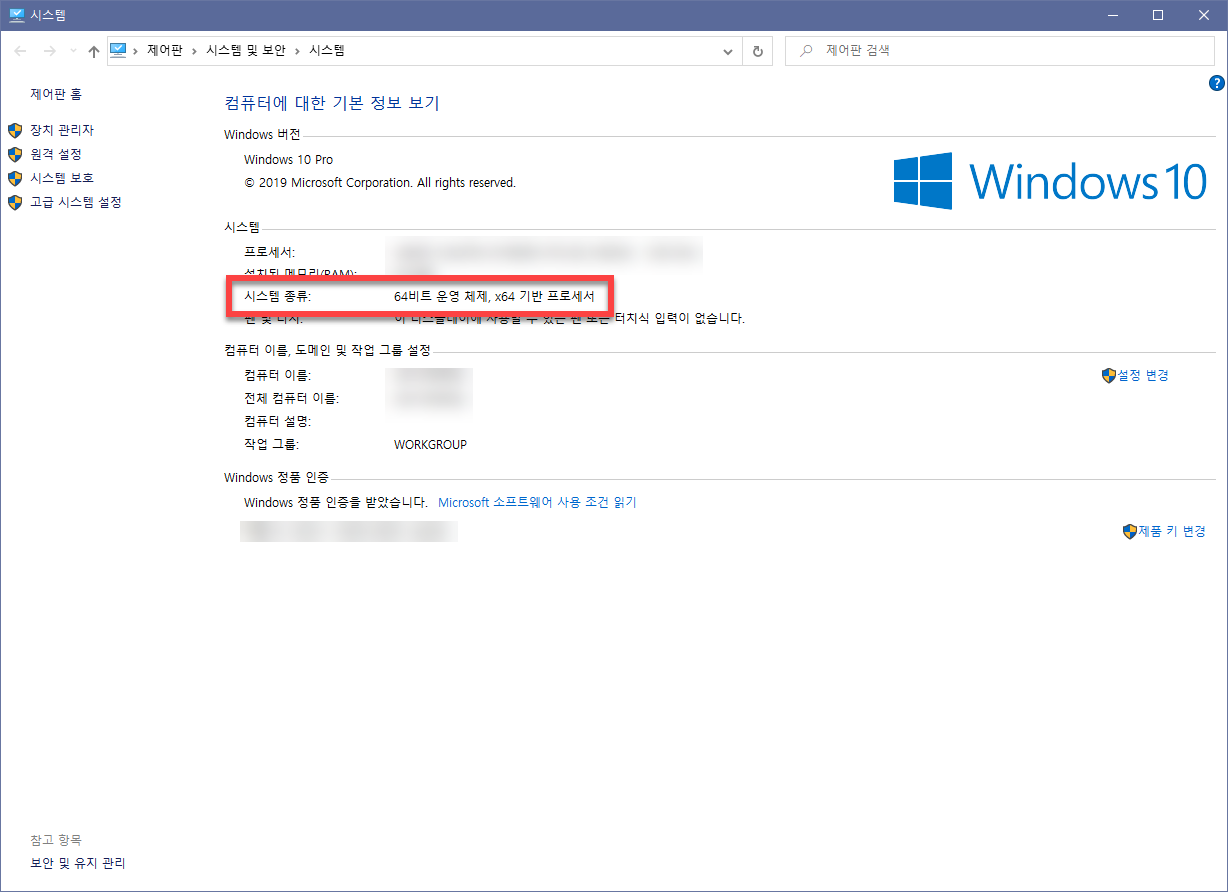
Task: Select 시스템 breadcrumb segment
Action: pos(327,50)
